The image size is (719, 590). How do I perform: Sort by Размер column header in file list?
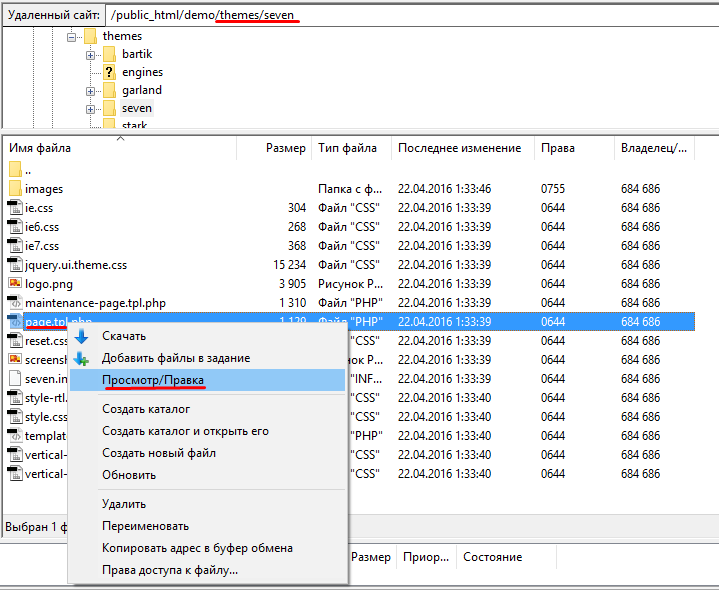click(274, 148)
